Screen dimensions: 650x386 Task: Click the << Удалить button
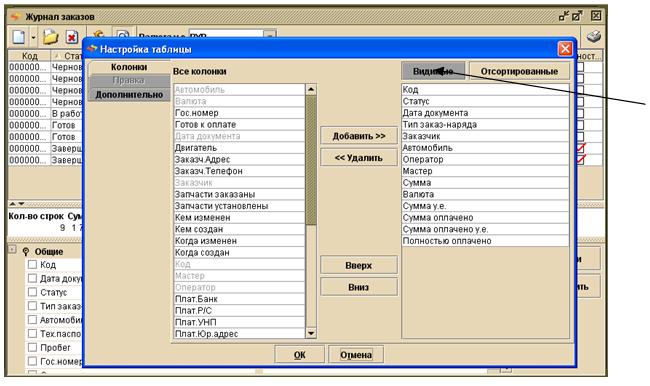(x=359, y=158)
